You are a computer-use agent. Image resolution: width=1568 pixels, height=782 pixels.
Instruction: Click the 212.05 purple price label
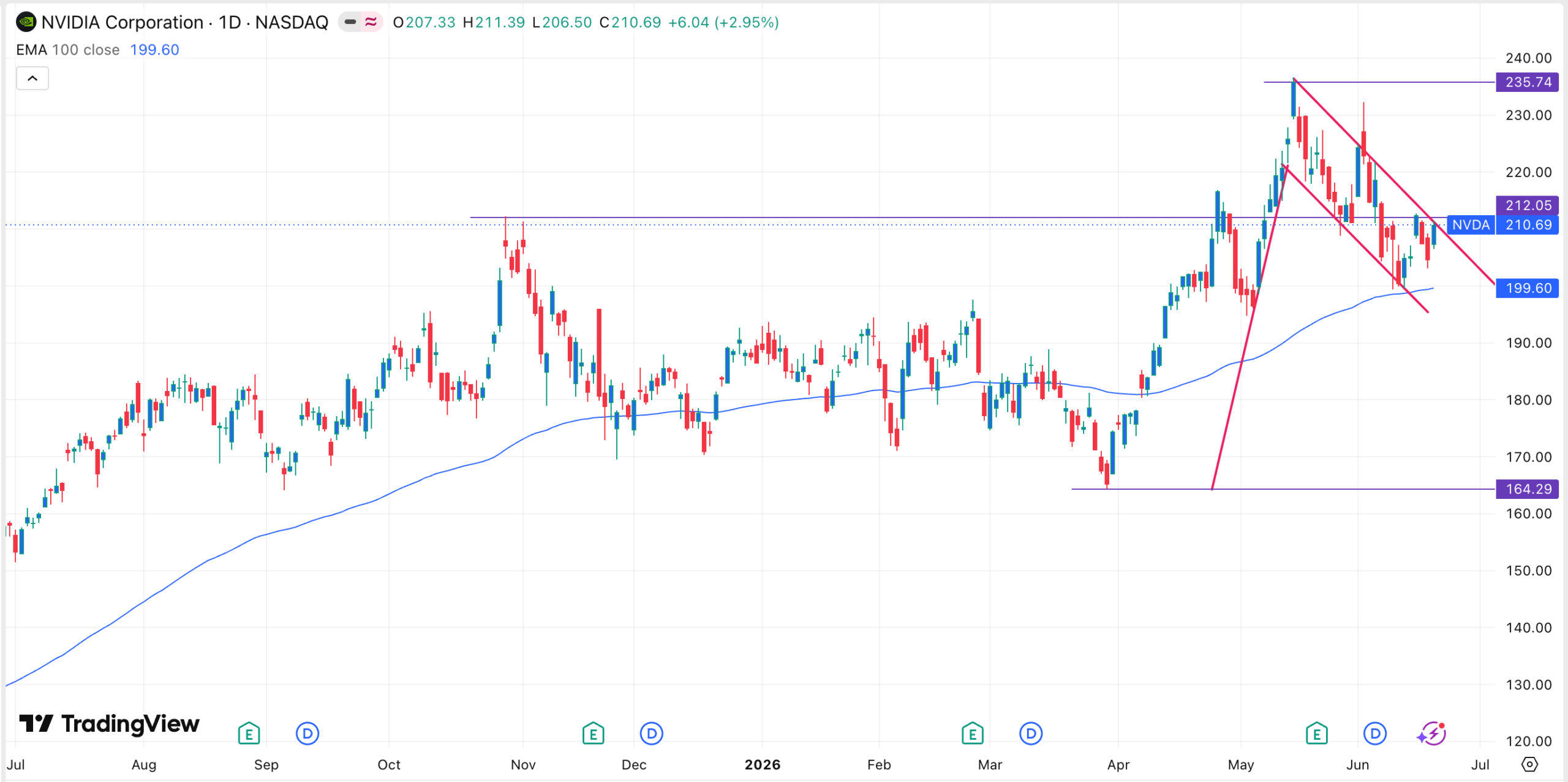[1528, 205]
